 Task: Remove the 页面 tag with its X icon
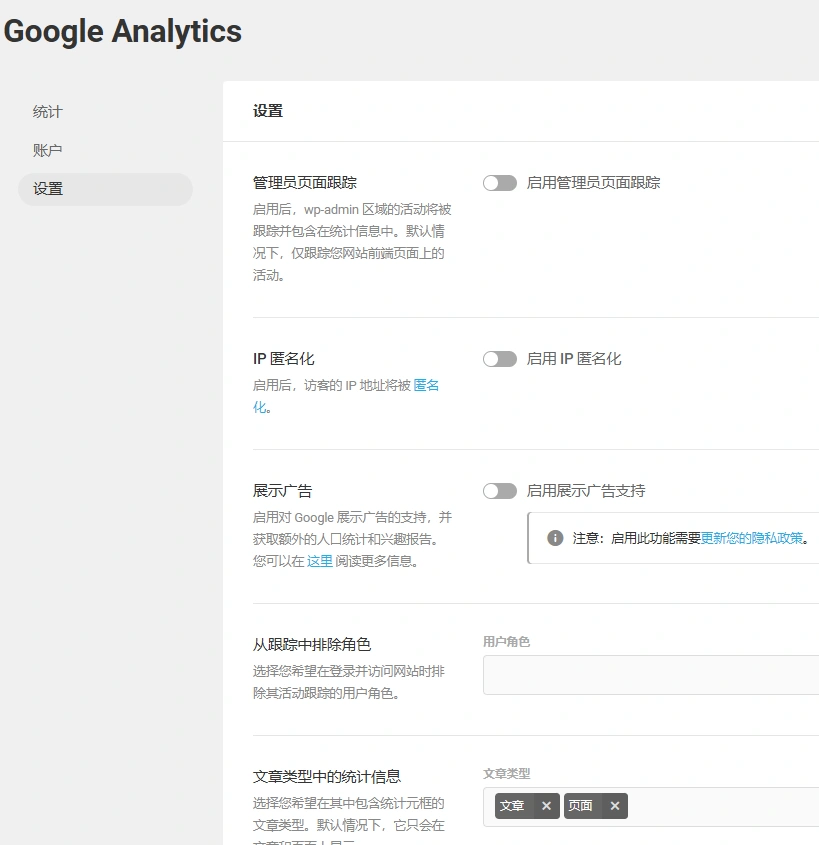coord(615,806)
